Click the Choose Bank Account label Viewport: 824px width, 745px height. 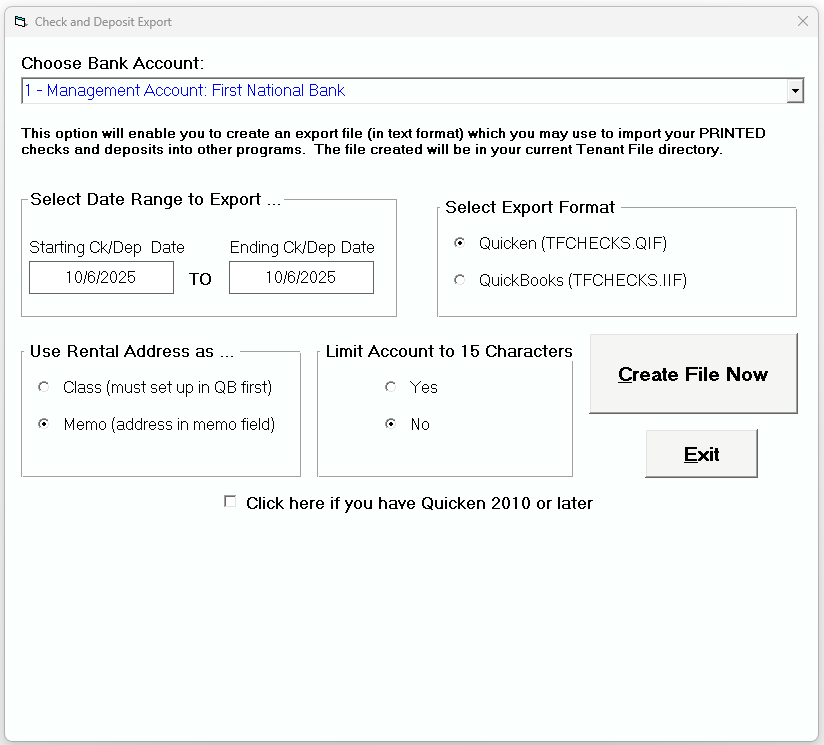tap(111, 63)
